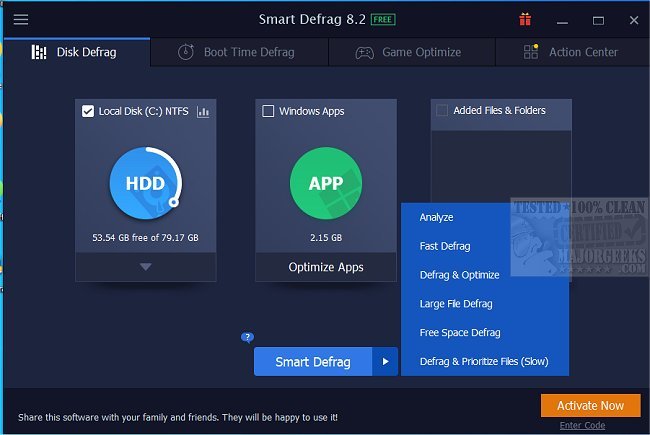Image resolution: width=650 pixels, height=435 pixels.
Task: Open the Game Optimize tab
Action: tap(409, 52)
